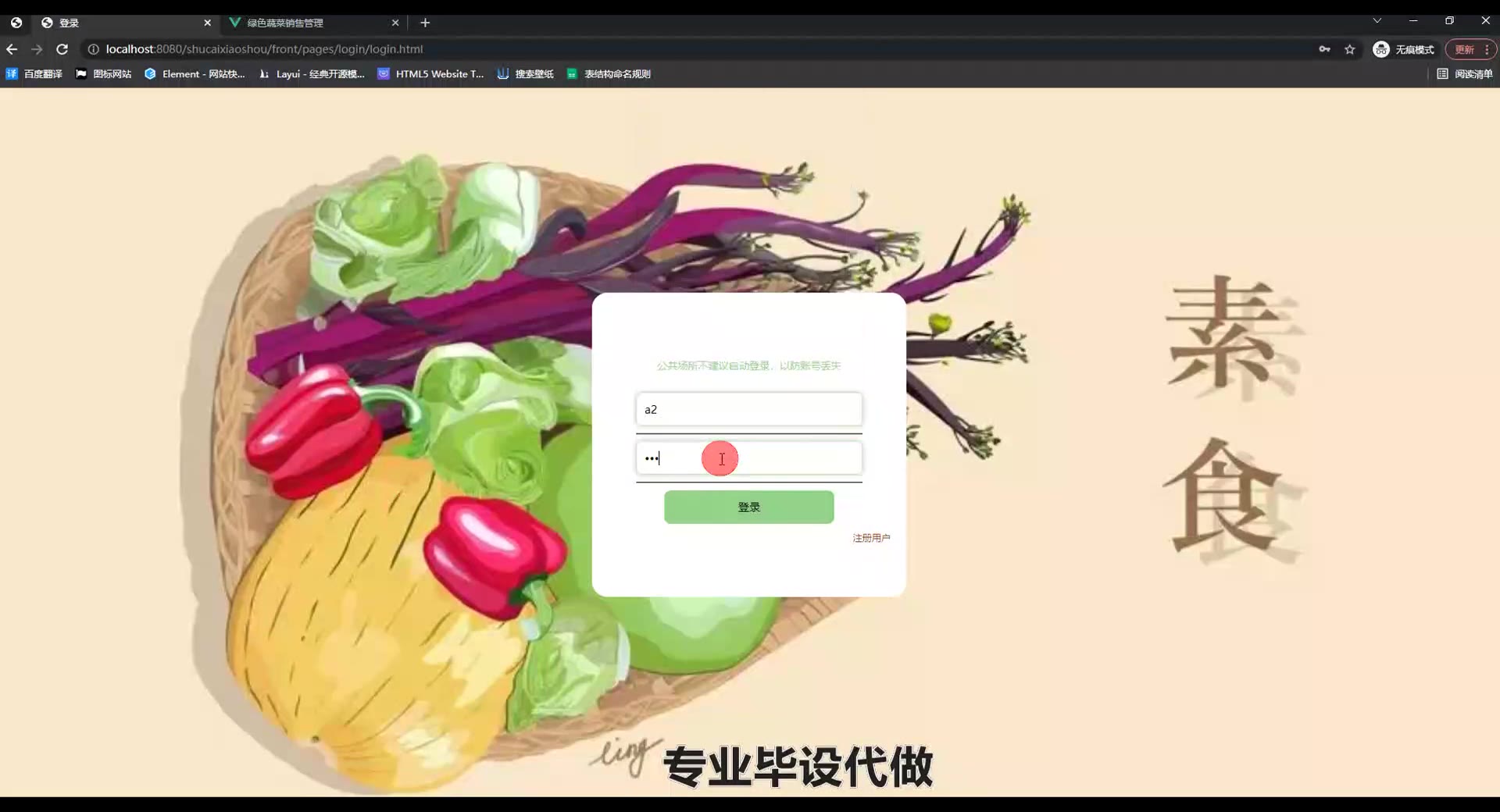
Task: Click the address bar URL
Action: point(264,49)
